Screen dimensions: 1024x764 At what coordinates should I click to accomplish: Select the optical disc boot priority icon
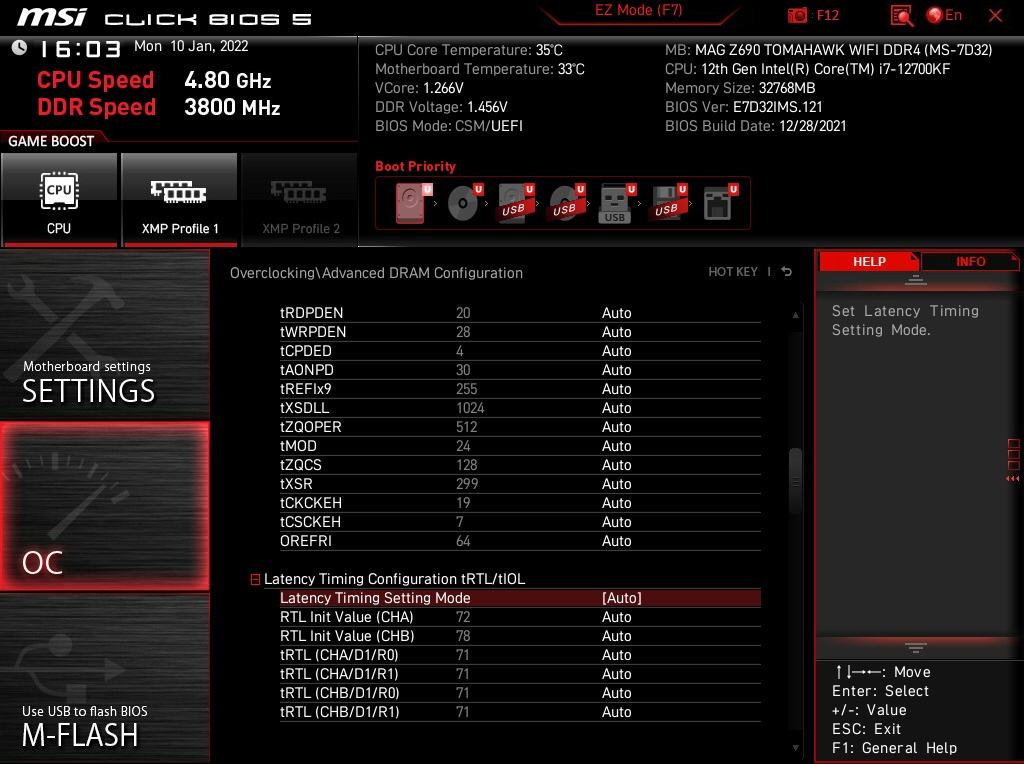pos(465,203)
